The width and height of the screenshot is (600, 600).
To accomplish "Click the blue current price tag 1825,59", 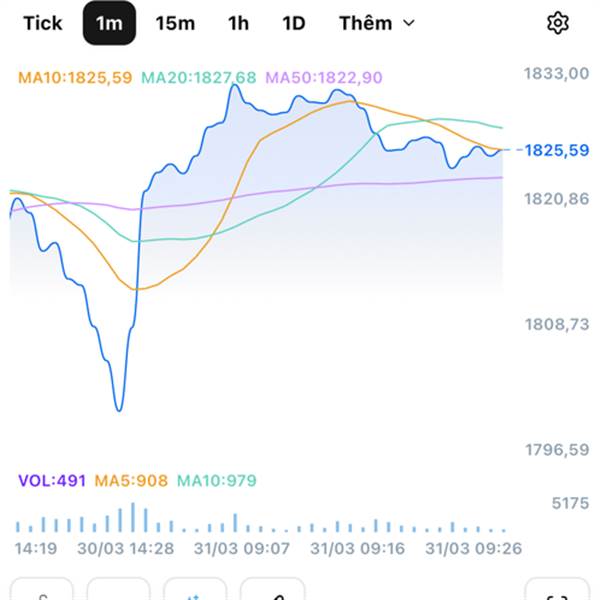I will coord(557,150).
